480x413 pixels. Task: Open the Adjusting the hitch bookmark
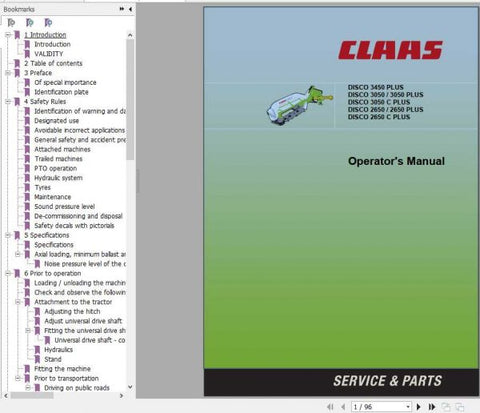tap(72, 312)
